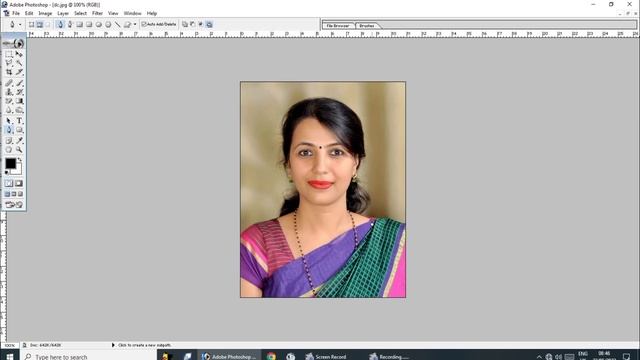Enable Shape Layers mode in options bar
This screenshot has width=640, height=360.
[31, 24]
